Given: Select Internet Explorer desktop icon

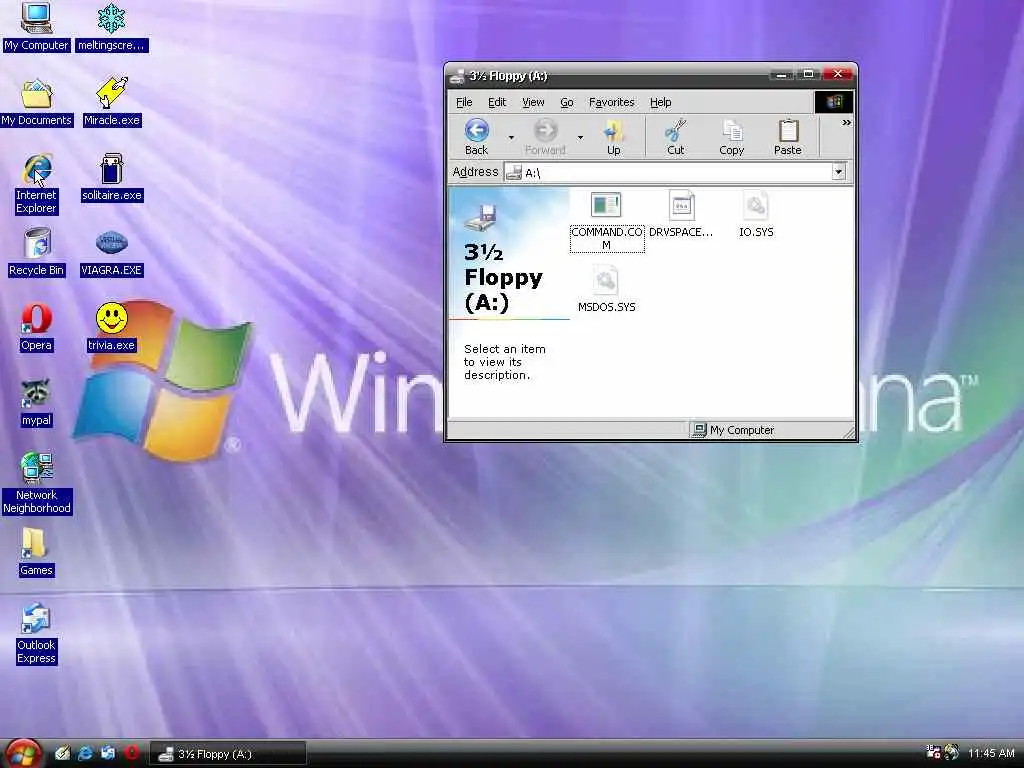Looking at the screenshot, I should click(x=37, y=169).
